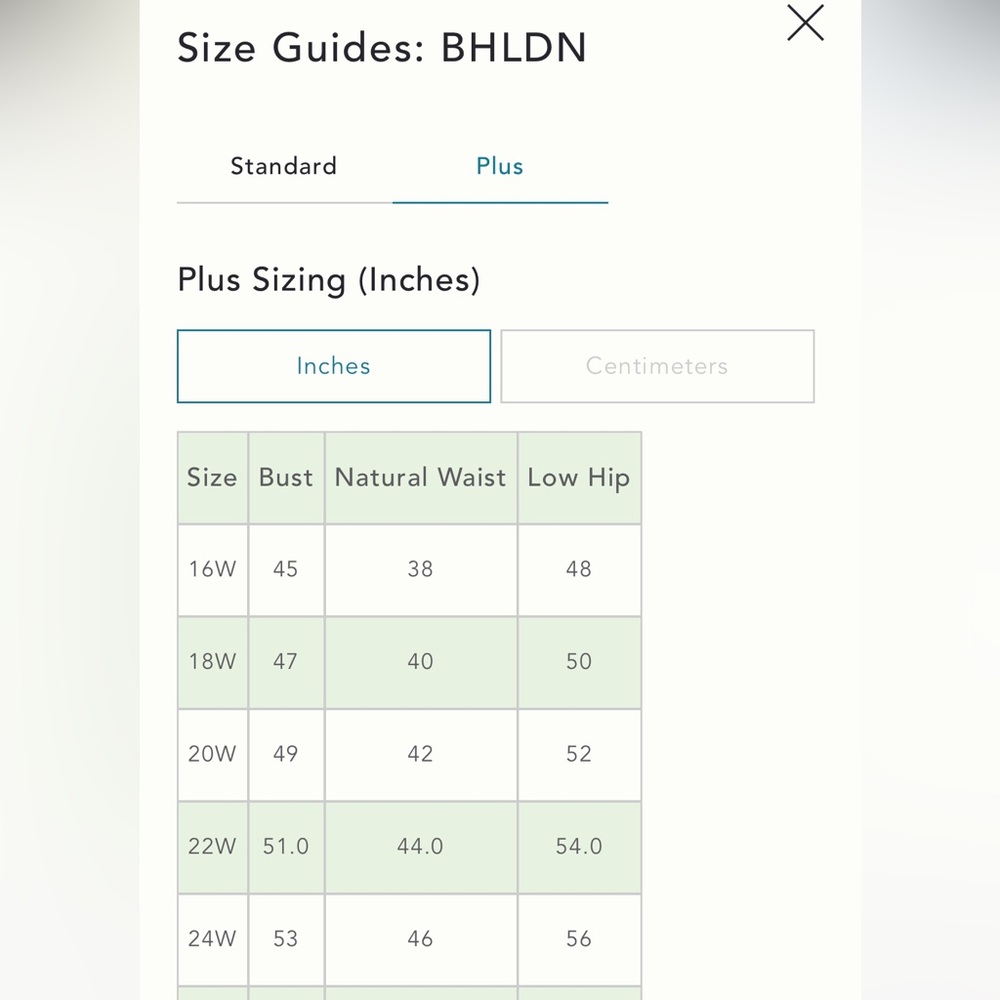Image resolution: width=1000 pixels, height=1000 pixels.
Task: Click bust value 47 for 18W
Action: click(286, 662)
